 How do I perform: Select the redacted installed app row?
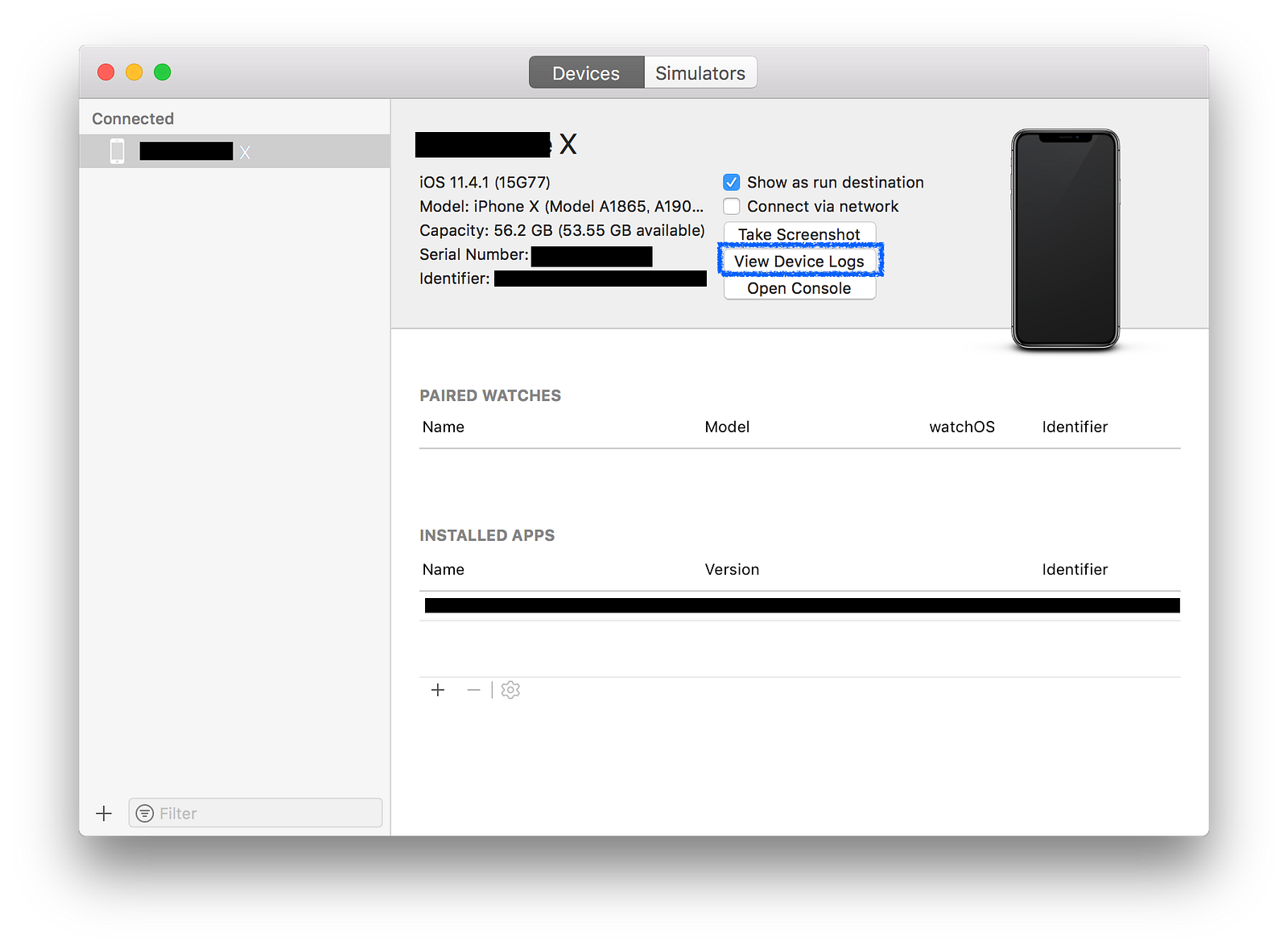click(800, 605)
